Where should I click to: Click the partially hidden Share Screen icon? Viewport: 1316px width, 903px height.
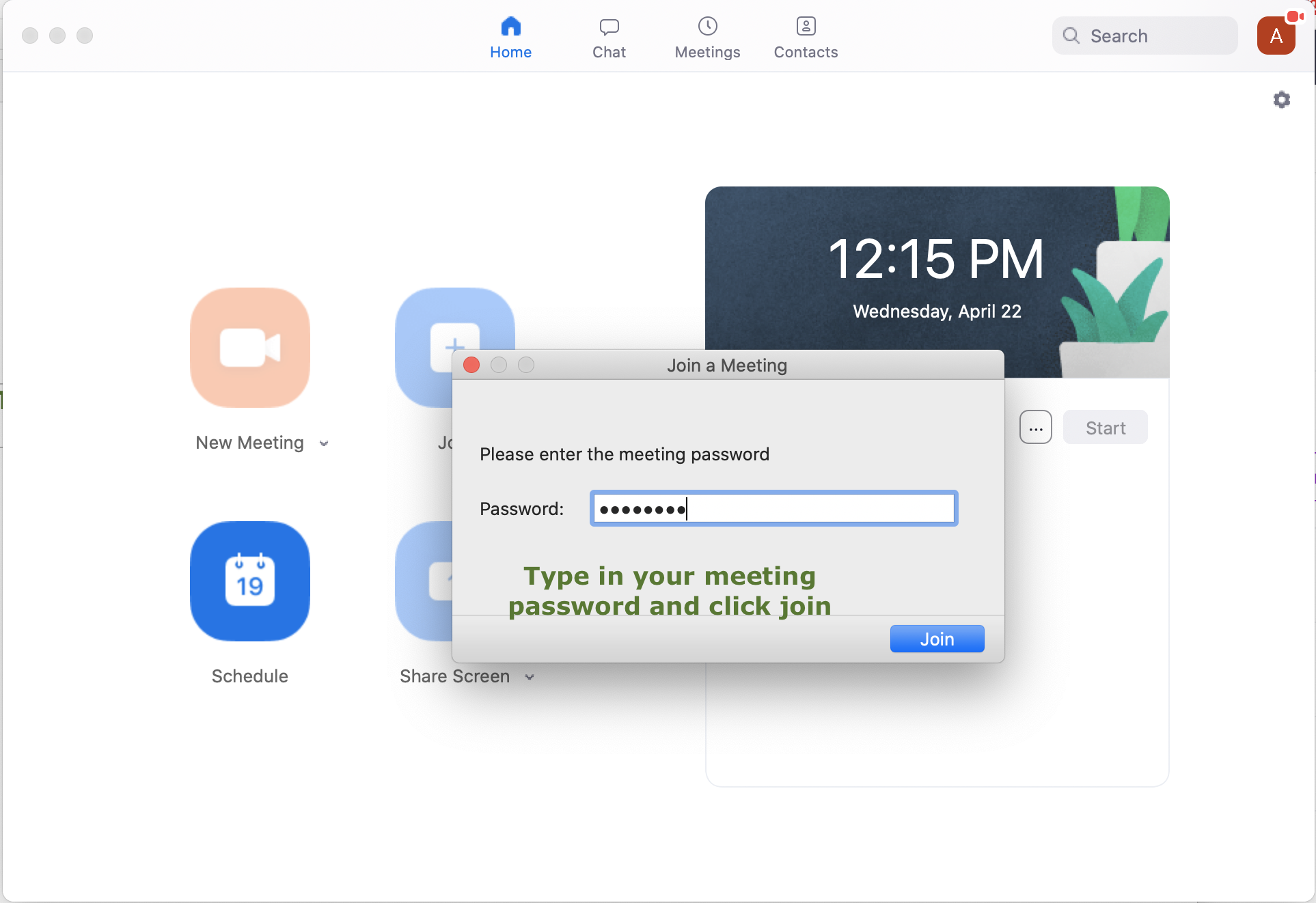424,581
